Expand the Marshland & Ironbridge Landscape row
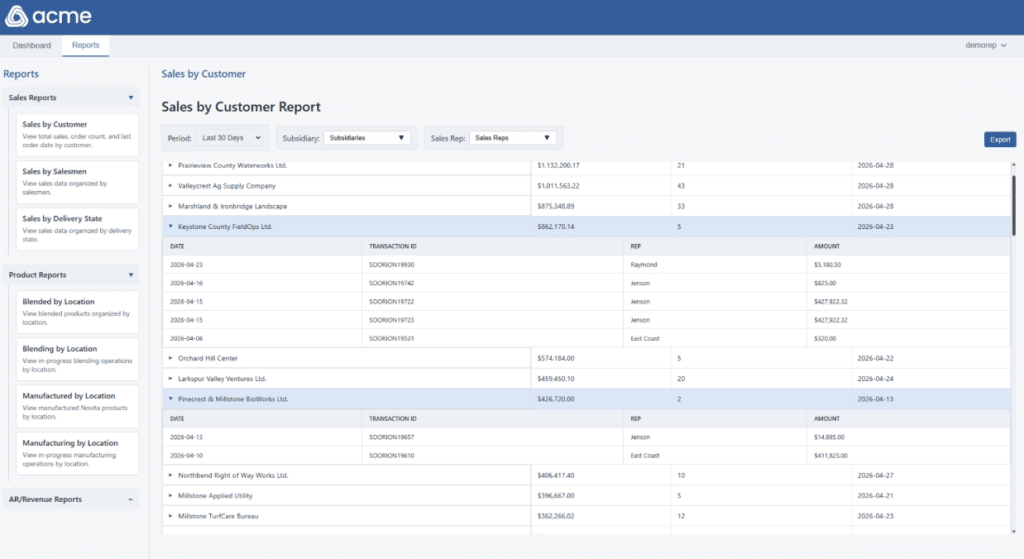1024x559 pixels. coord(170,206)
